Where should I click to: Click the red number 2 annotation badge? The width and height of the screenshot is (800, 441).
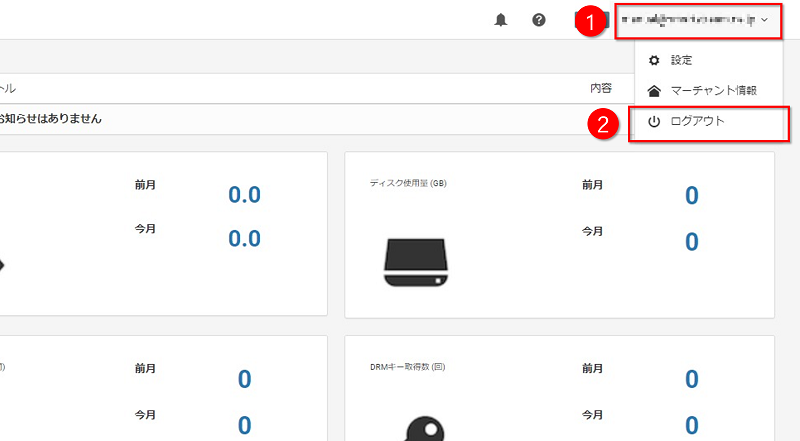click(603, 126)
